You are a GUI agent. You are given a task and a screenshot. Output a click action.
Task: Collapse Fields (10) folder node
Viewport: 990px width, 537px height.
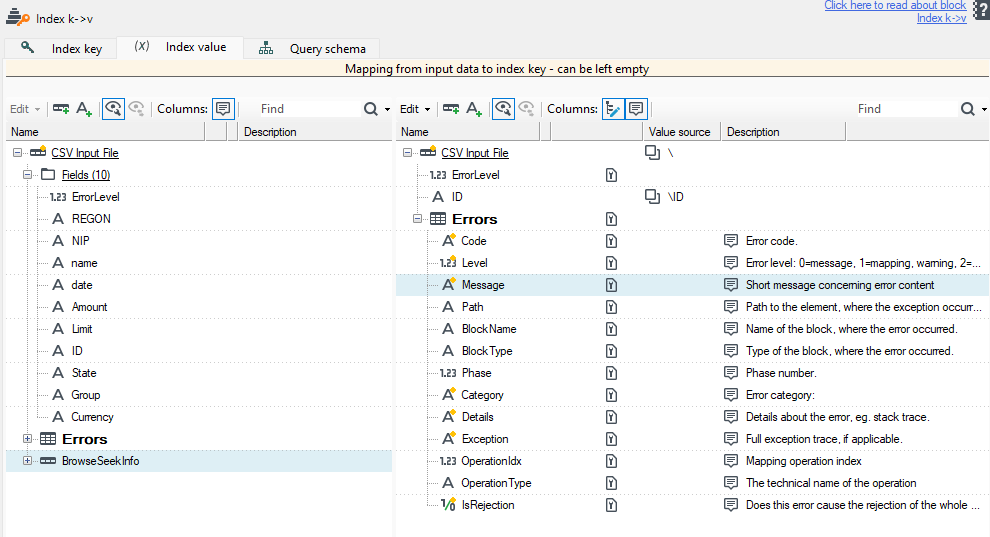click(x=27, y=174)
